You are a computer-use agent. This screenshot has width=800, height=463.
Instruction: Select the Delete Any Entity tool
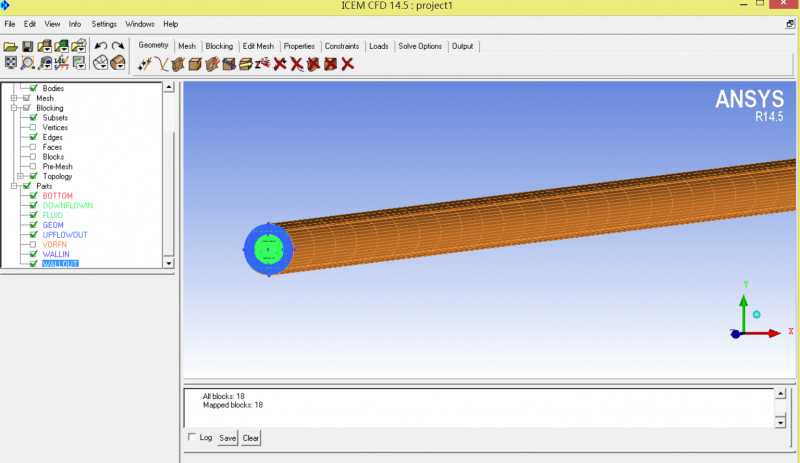coord(347,64)
